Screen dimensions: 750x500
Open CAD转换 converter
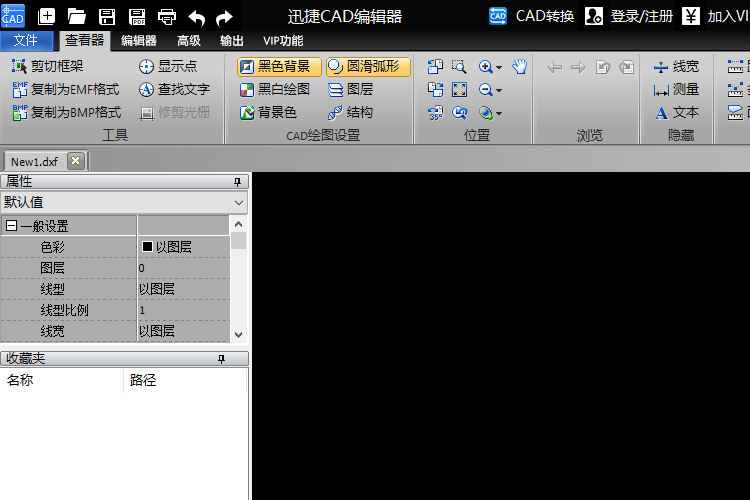pos(531,16)
